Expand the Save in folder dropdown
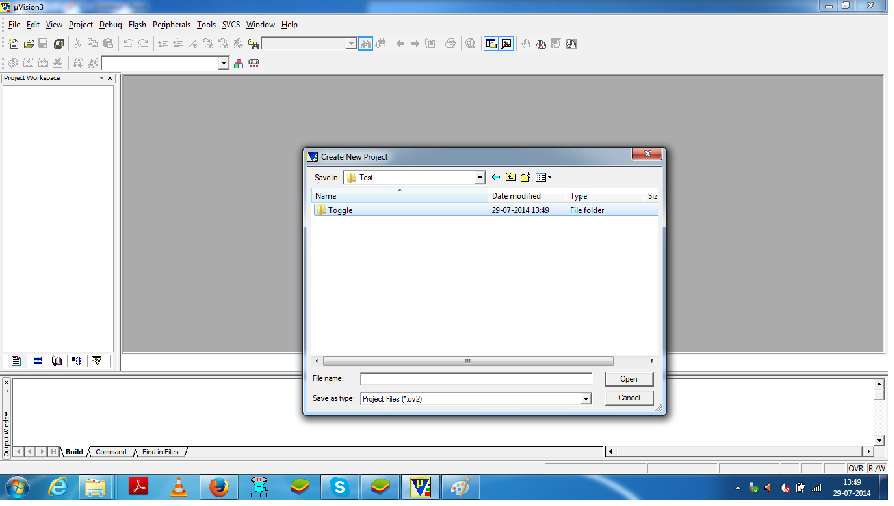894x506 pixels. [479, 177]
